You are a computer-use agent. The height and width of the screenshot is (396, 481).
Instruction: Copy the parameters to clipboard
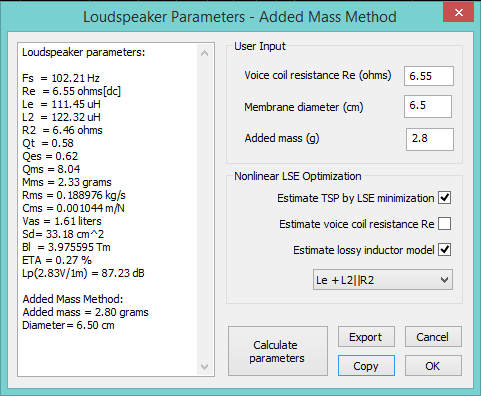[x=366, y=366]
